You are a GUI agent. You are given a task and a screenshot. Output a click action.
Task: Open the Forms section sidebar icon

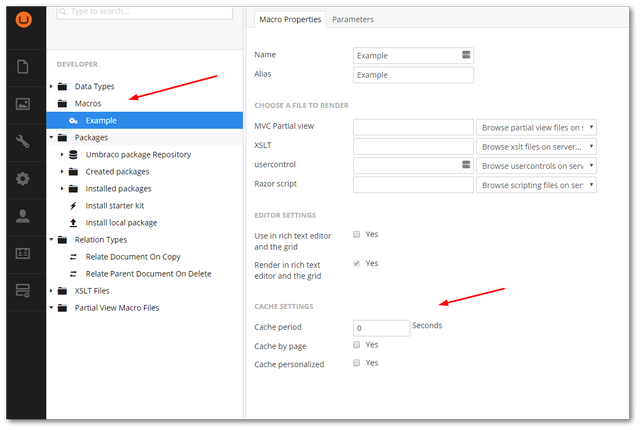point(23,290)
